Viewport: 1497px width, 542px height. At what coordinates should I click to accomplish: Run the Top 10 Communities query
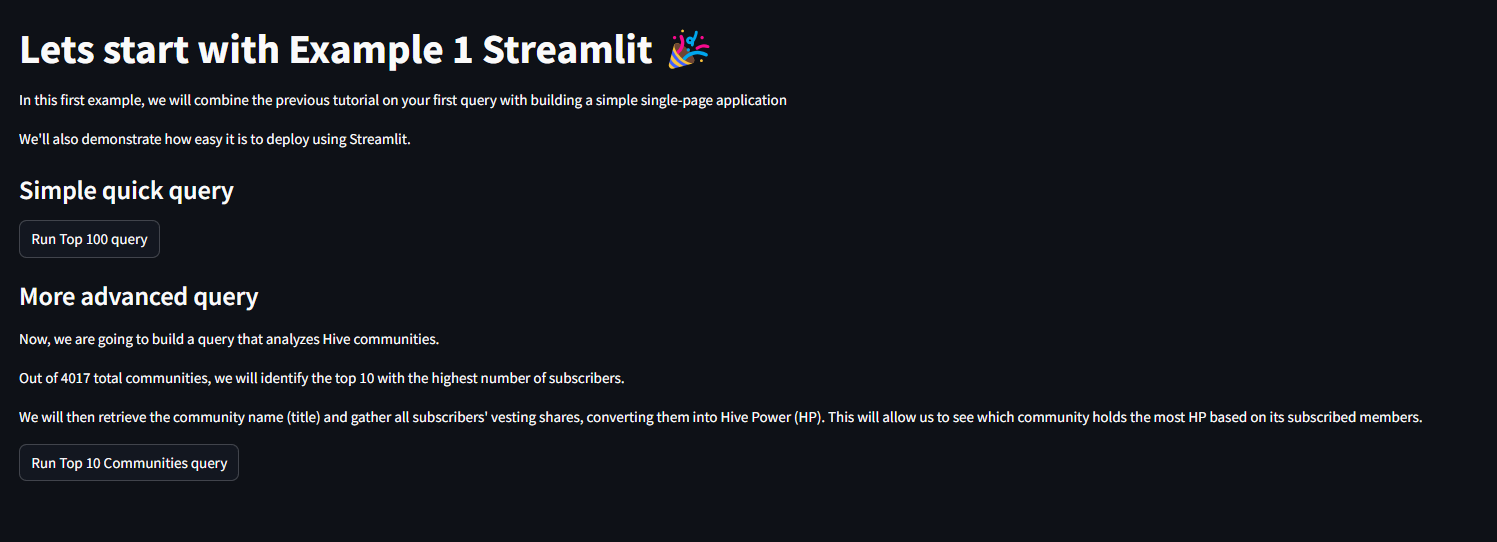(x=129, y=463)
